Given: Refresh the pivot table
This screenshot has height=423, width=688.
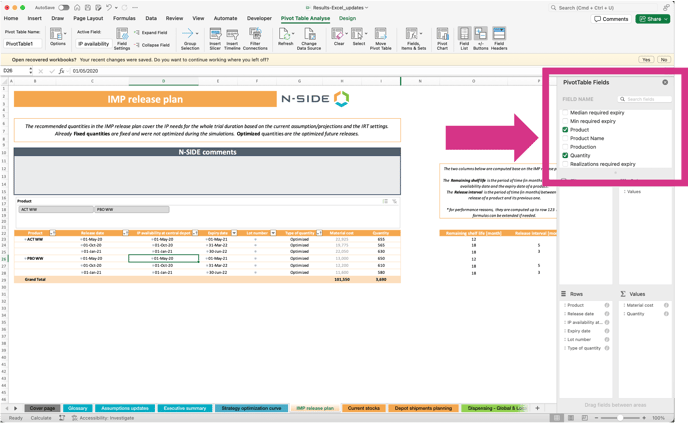Looking at the screenshot, I should pyautogui.click(x=285, y=37).
